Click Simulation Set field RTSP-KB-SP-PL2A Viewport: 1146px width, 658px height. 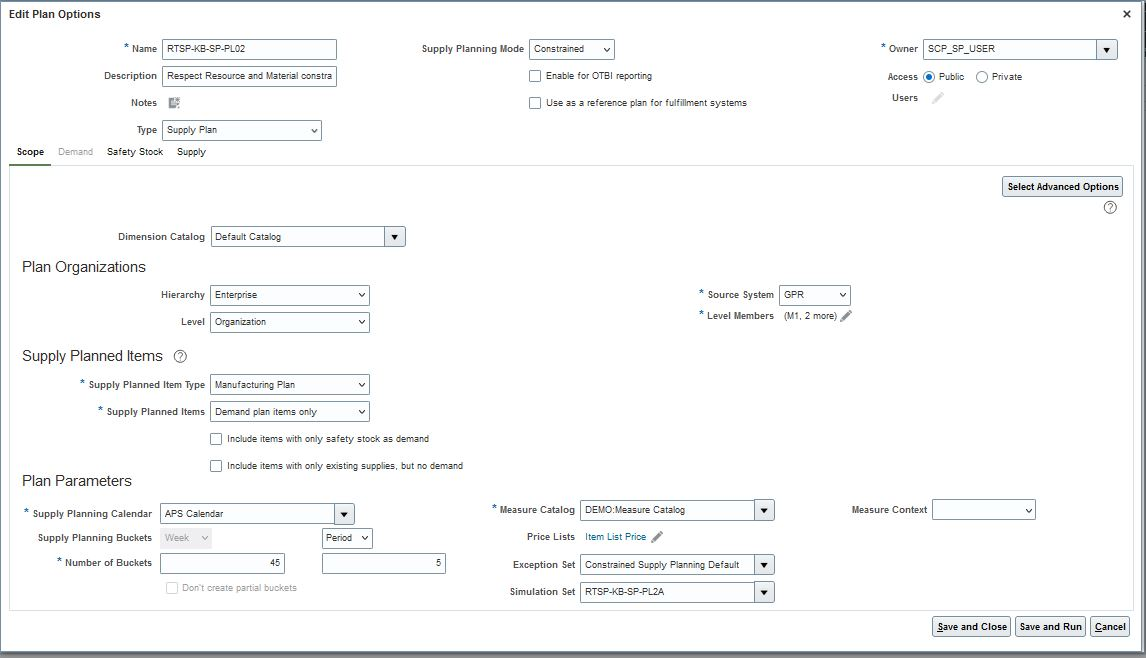click(x=667, y=592)
